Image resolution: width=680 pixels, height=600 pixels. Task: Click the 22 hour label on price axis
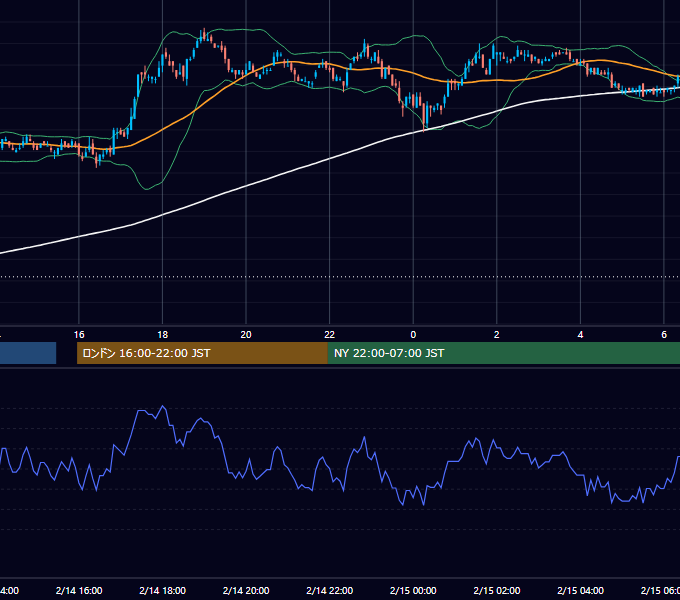coord(330,334)
